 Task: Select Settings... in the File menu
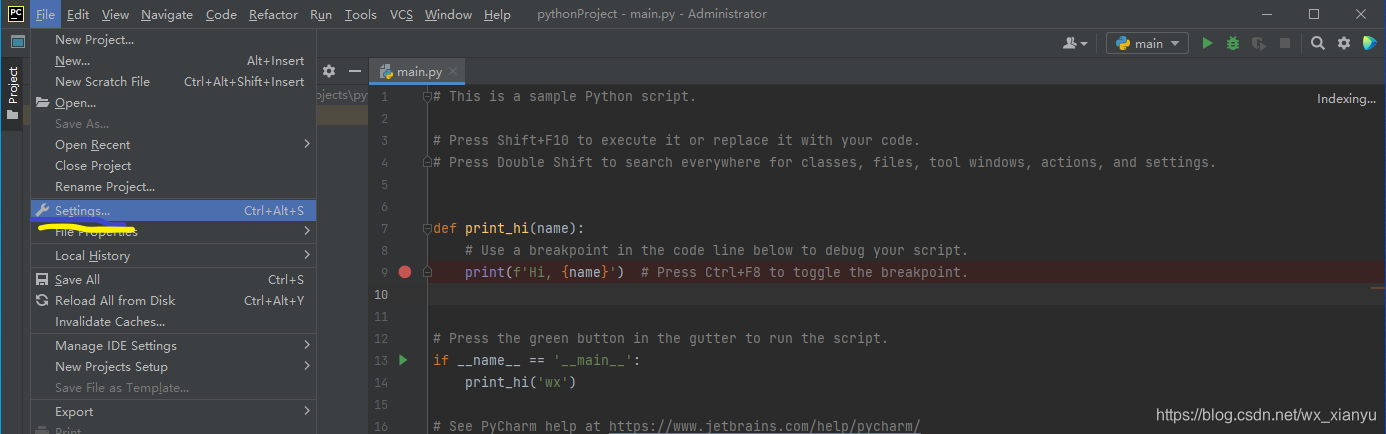point(174,210)
